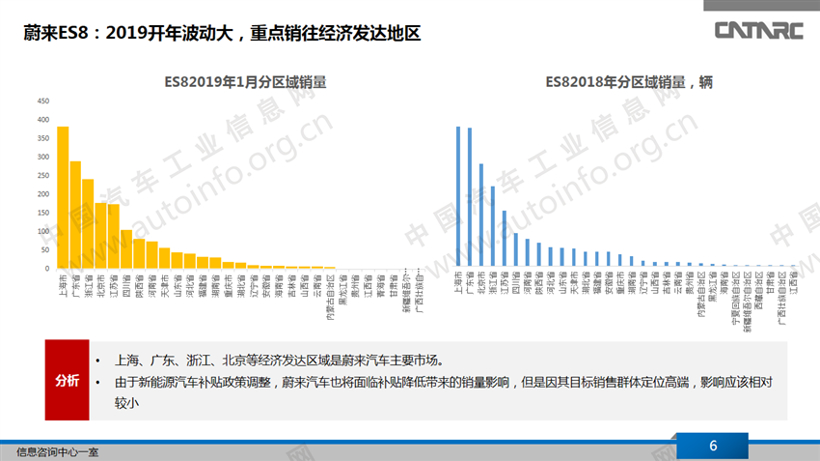The height and width of the screenshot is (461, 820).
Task: Select the trailing text '较小'
Action: [127, 403]
